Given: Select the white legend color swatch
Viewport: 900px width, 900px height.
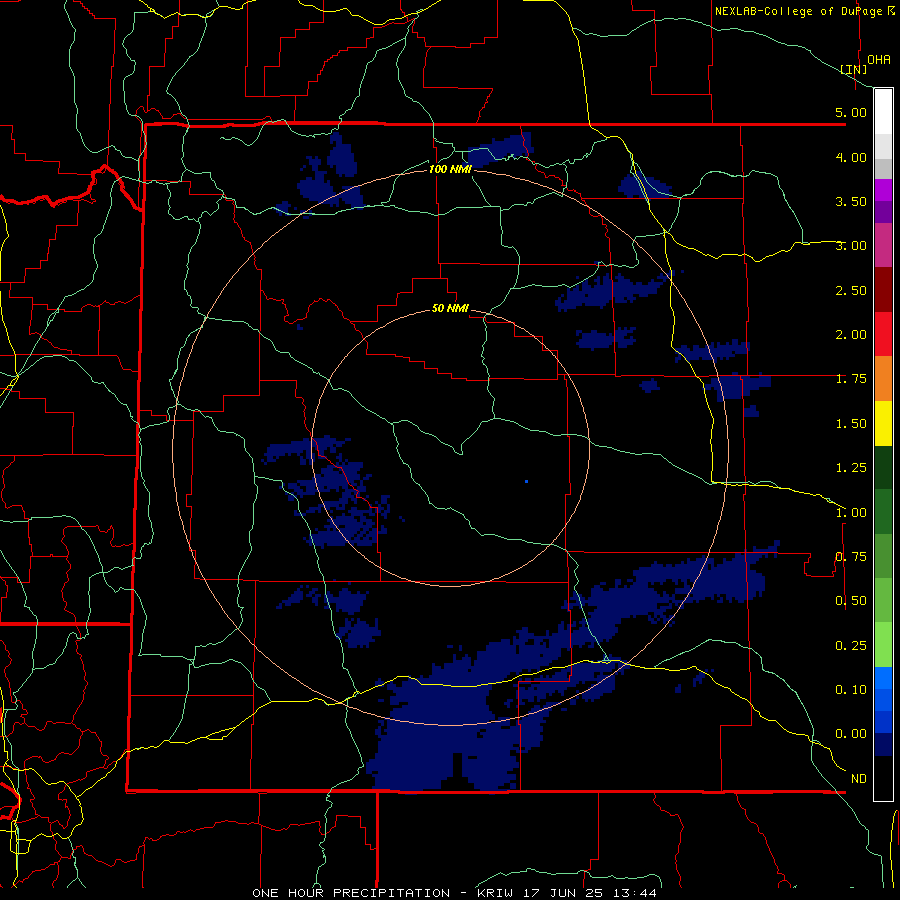Looking at the screenshot, I should [883, 112].
